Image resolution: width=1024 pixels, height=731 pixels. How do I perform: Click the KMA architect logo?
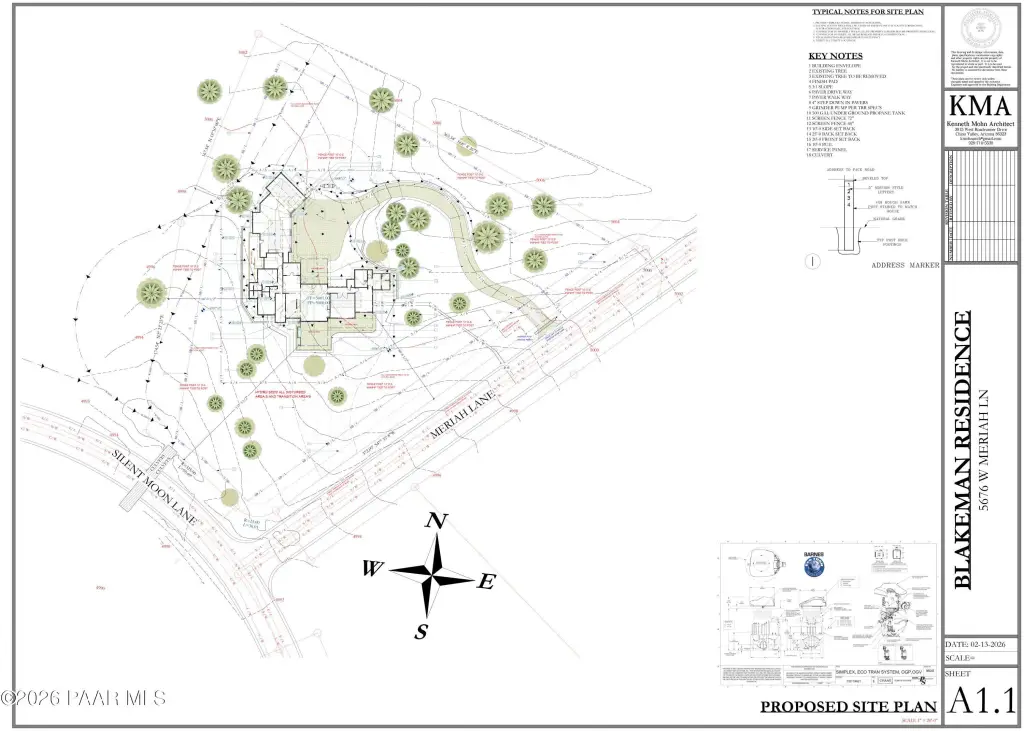coord(983,107)
